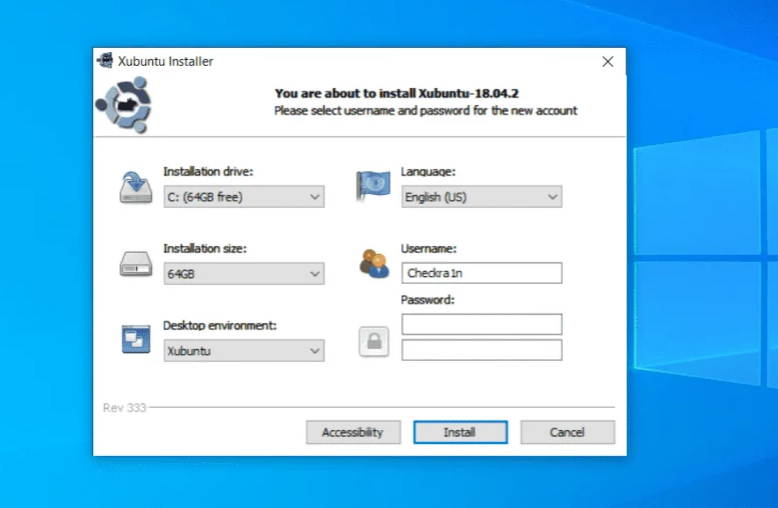Click the confirm password input field
The image size is (778, 508).
(x=482, y=350)
